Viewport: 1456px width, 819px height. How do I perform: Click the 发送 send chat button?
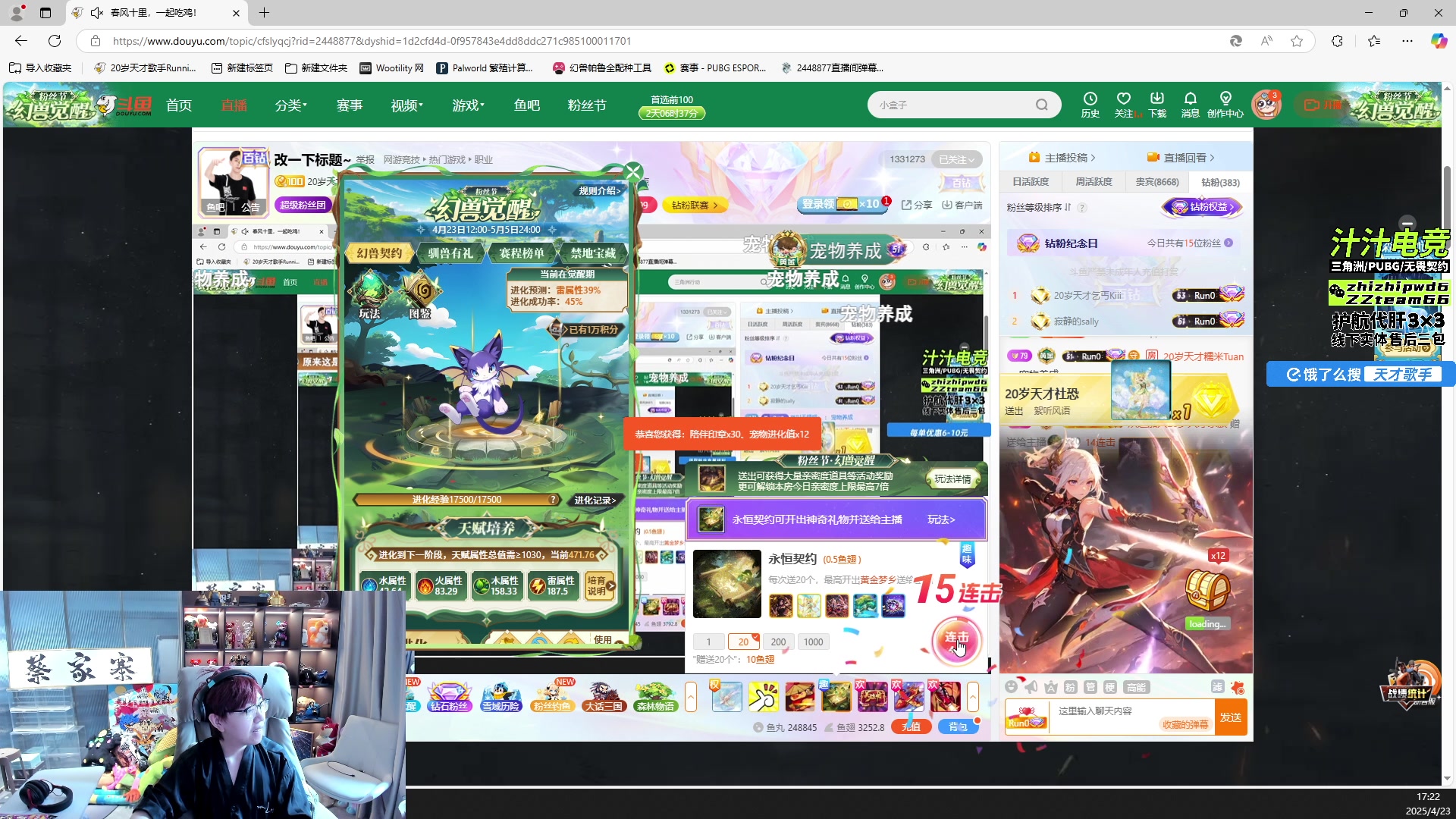(x=1231, y=717)
